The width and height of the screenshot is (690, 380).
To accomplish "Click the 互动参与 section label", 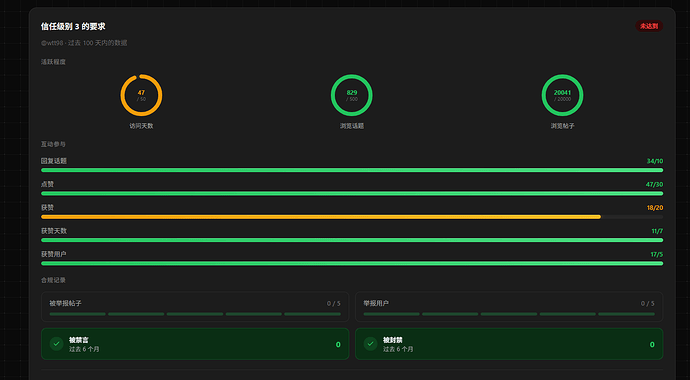I will point(53,144).
